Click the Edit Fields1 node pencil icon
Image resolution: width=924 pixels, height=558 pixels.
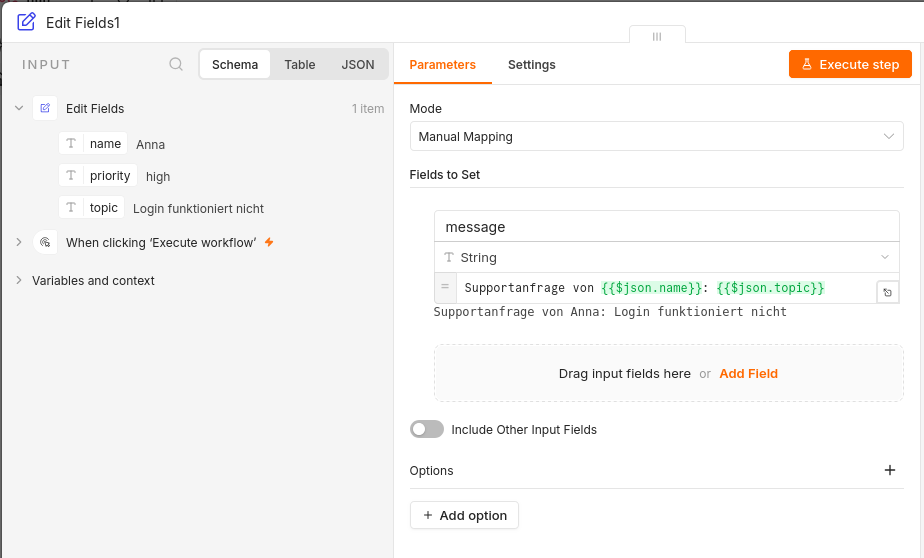pos(27,22)
